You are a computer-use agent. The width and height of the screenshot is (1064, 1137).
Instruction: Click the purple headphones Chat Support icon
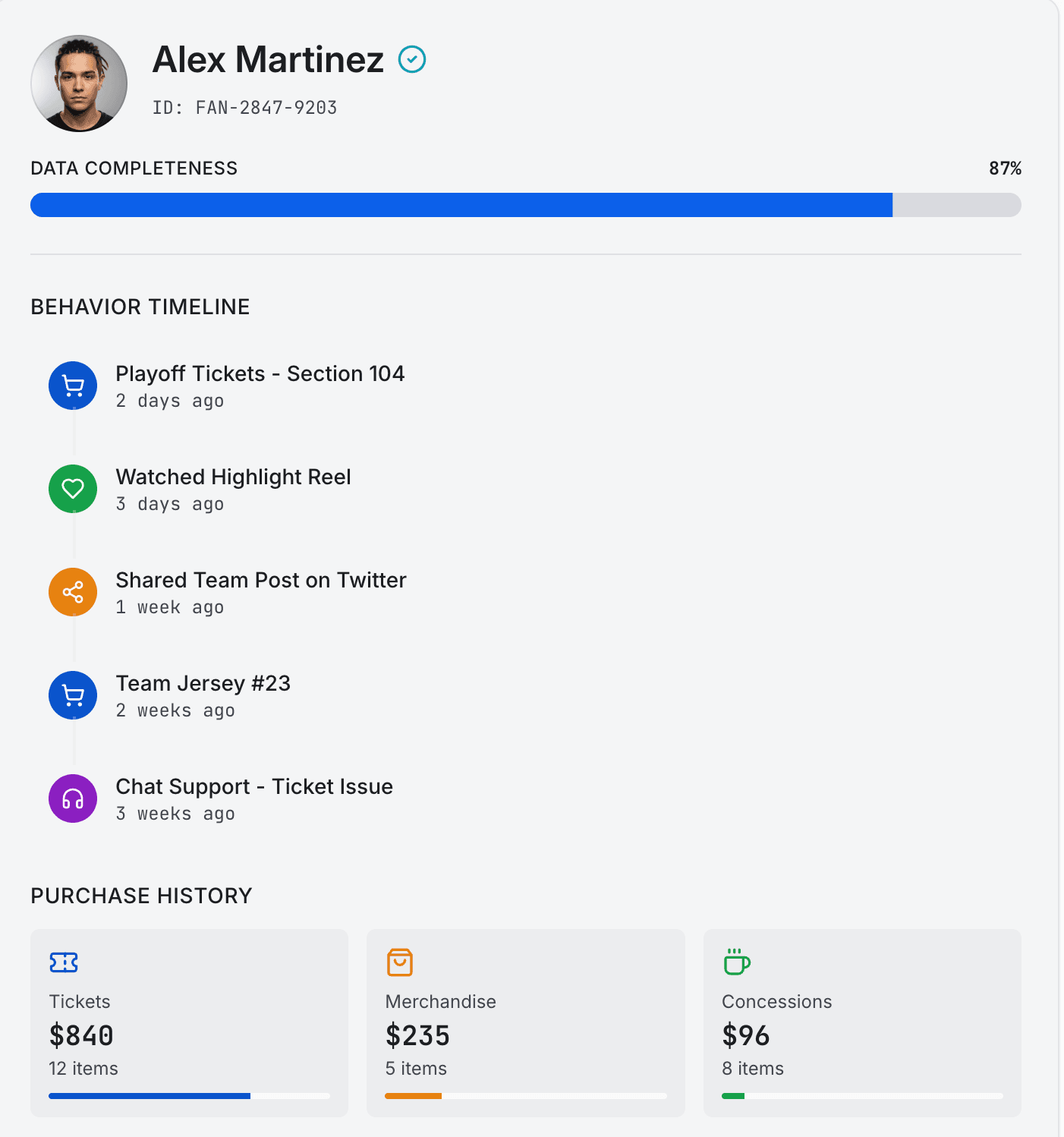click(73, 798)
